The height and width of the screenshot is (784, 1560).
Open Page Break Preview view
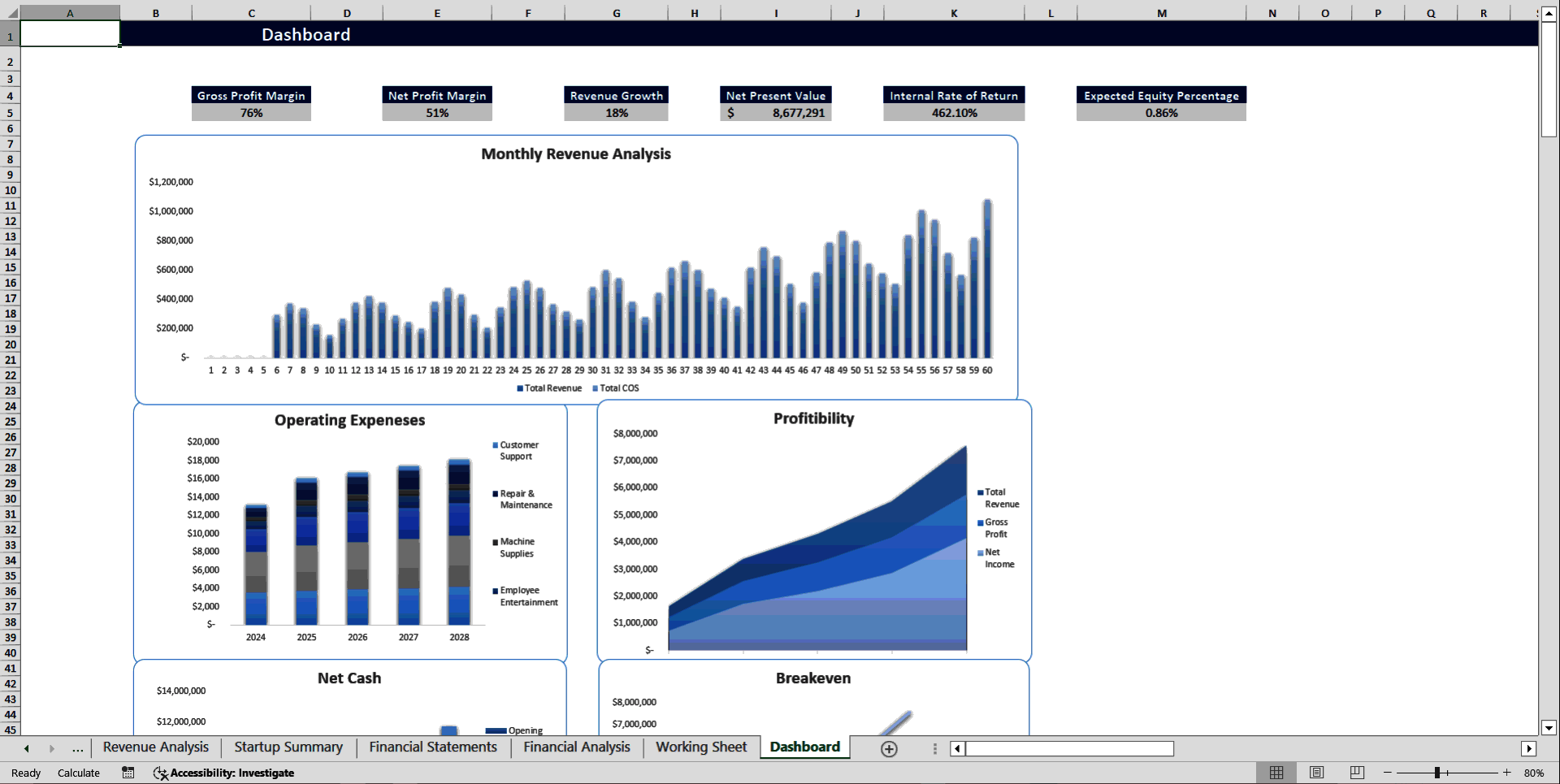(x=1356, y=773)
